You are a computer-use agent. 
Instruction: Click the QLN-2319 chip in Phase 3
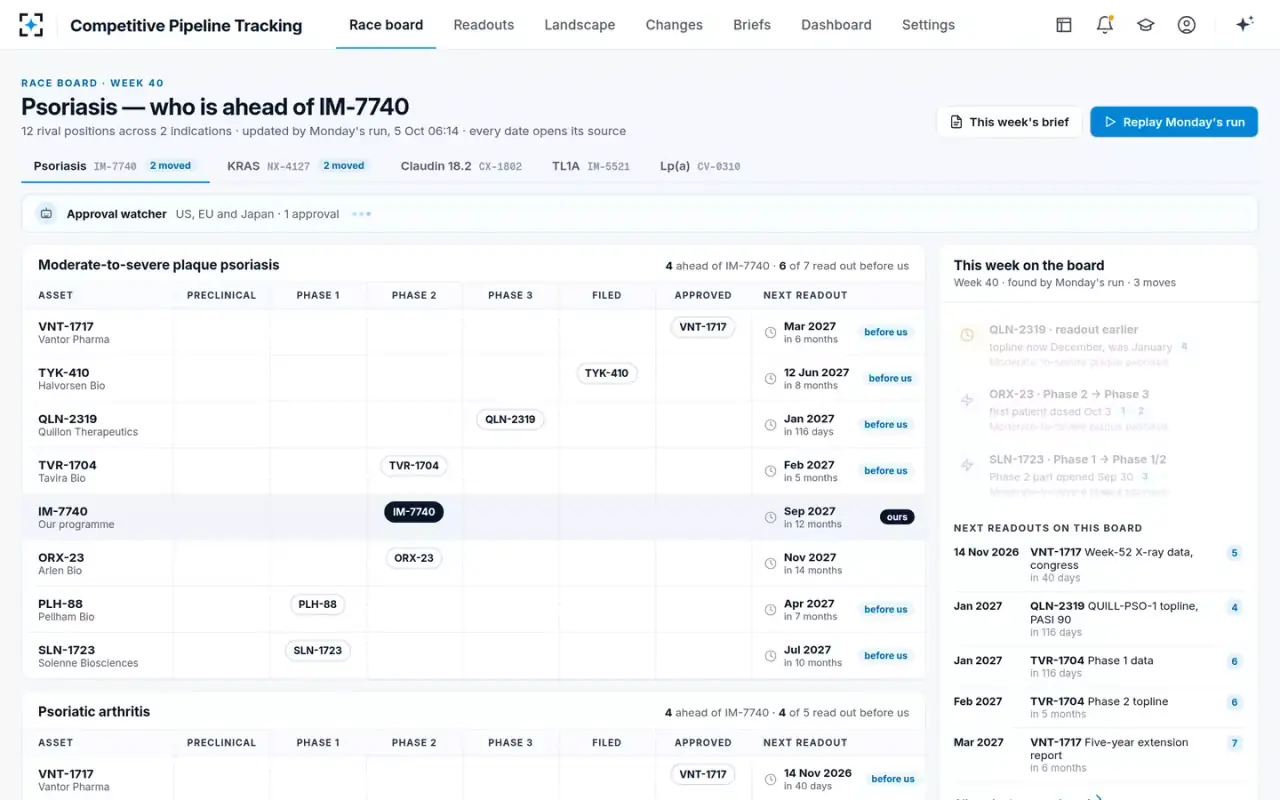(x=510, y=419)
